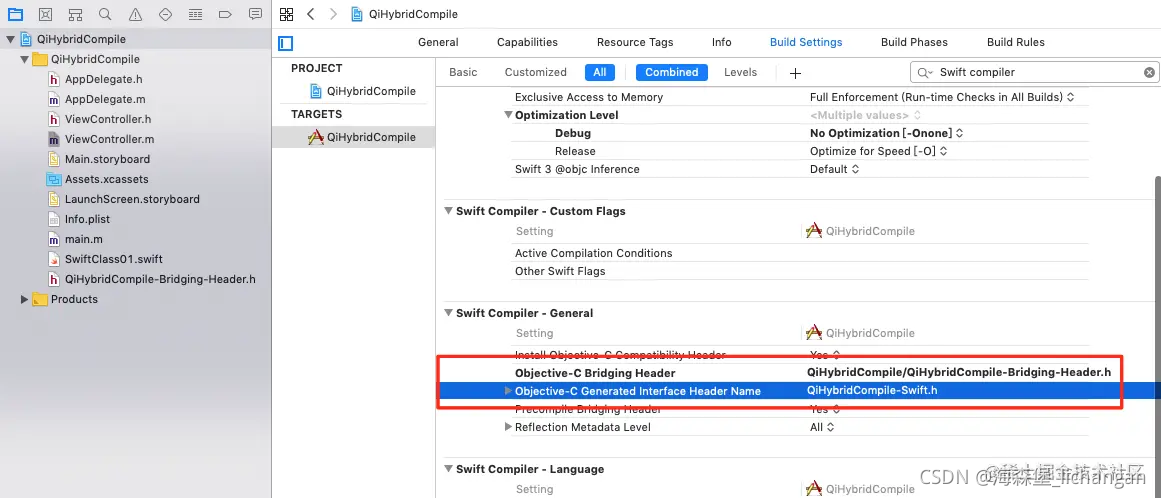Select main.m file

pos(84,239)
